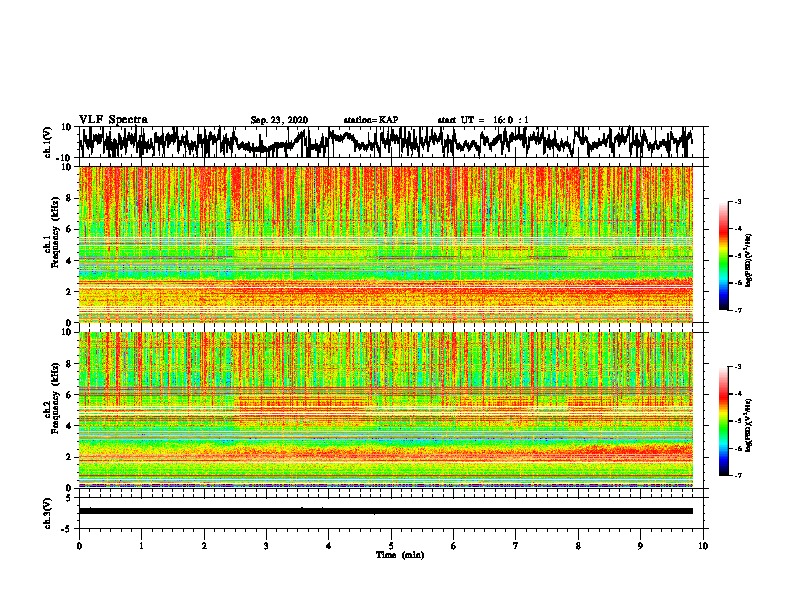The width and height of the screenshot is (792, 612).
Task: Click the date 'Sep. 23, 2020'
Action: pyautogui.click(x=279, y=120)
